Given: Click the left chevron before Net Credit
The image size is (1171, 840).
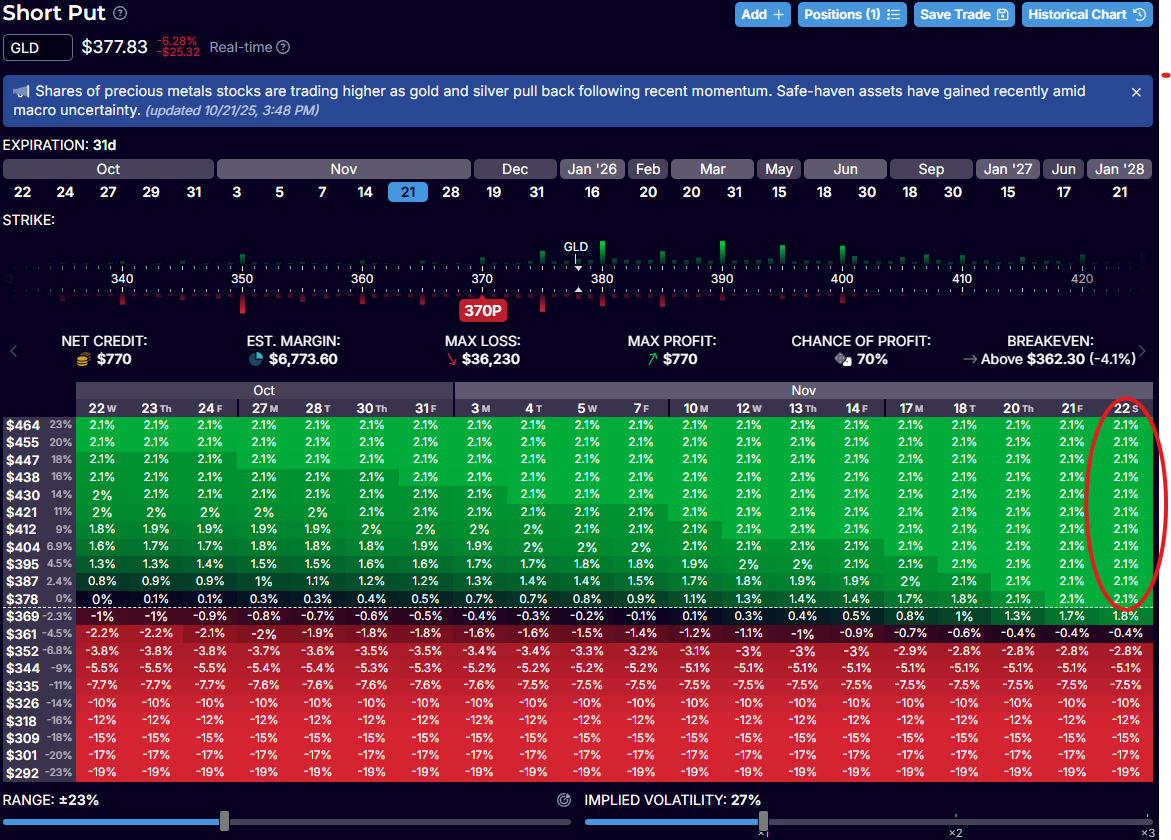Looking at the screenshot, I should [14, 350].
